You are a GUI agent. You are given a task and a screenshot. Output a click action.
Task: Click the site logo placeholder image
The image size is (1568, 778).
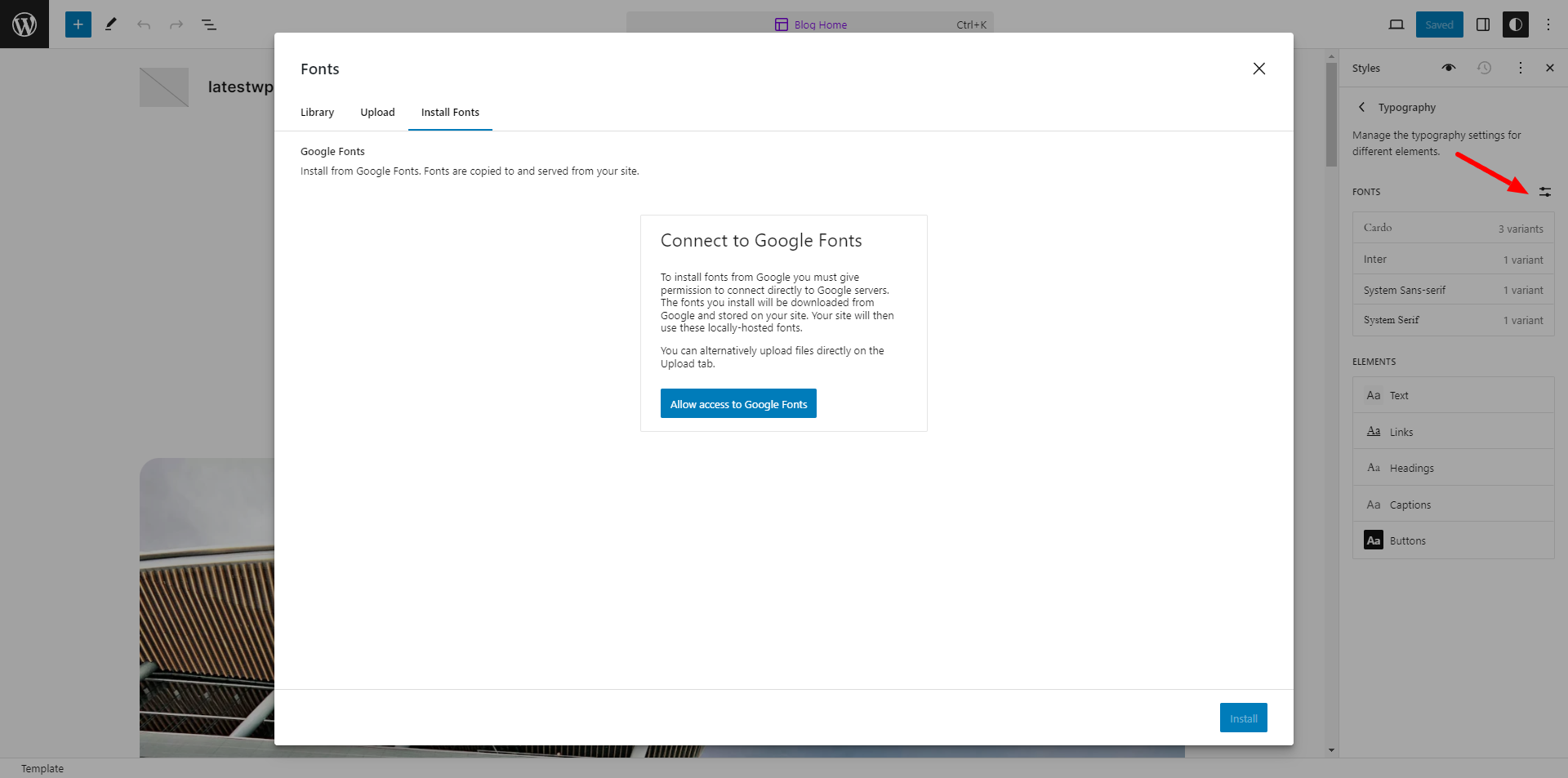click(164, 87)
